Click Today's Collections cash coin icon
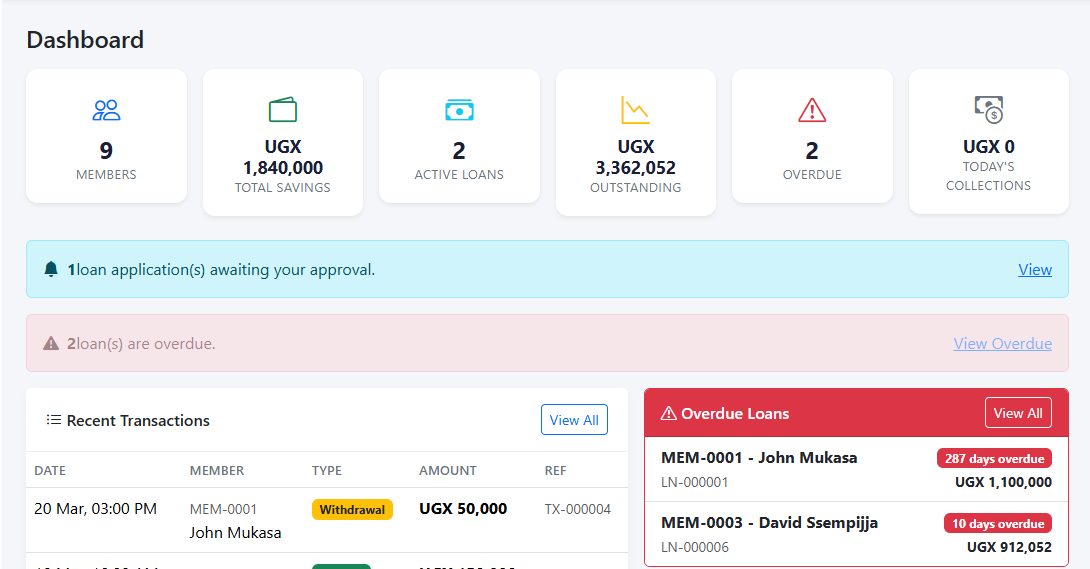 (989, 110)
